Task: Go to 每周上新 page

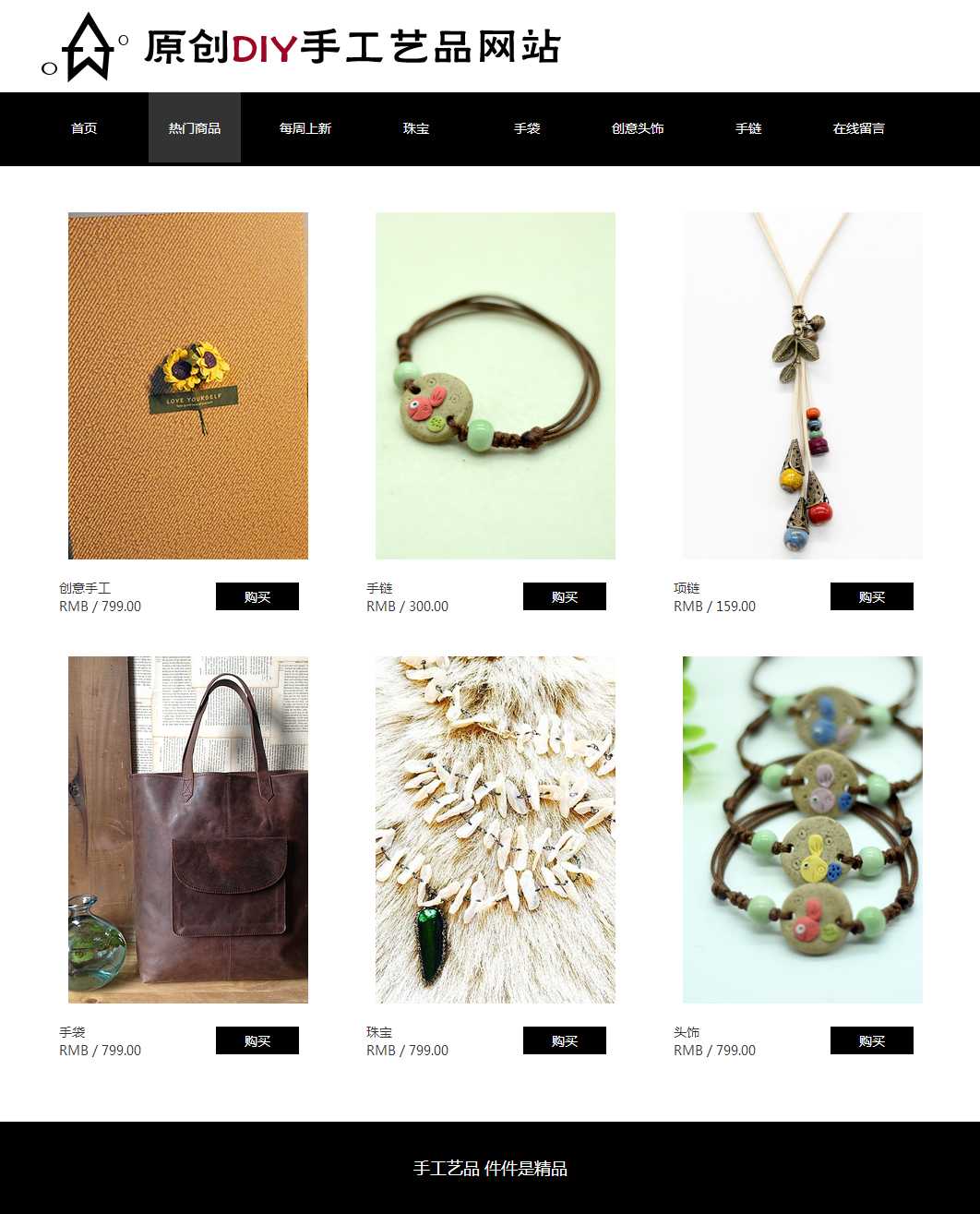Action: tap(305, 128)
